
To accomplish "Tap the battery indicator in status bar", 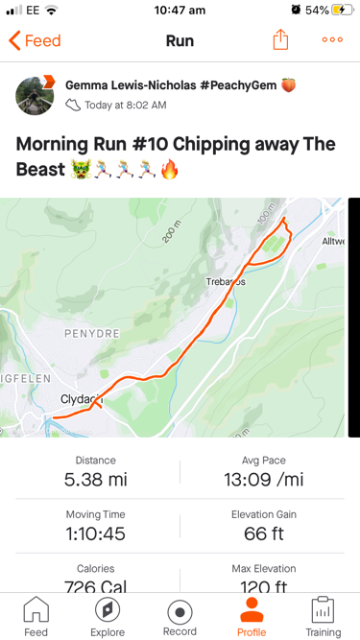I will (343, 10).
